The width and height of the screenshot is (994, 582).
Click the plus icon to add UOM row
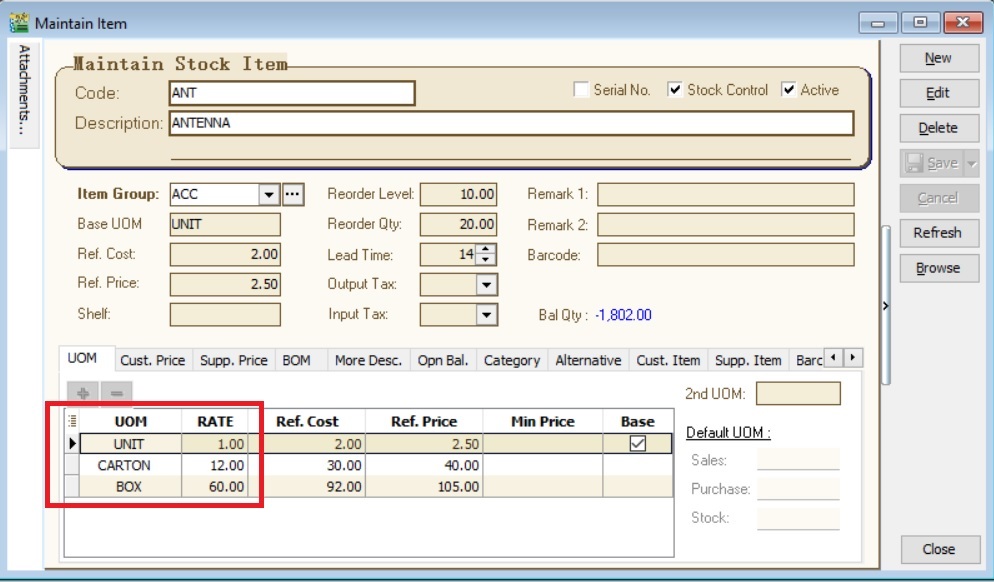point(83,394)
